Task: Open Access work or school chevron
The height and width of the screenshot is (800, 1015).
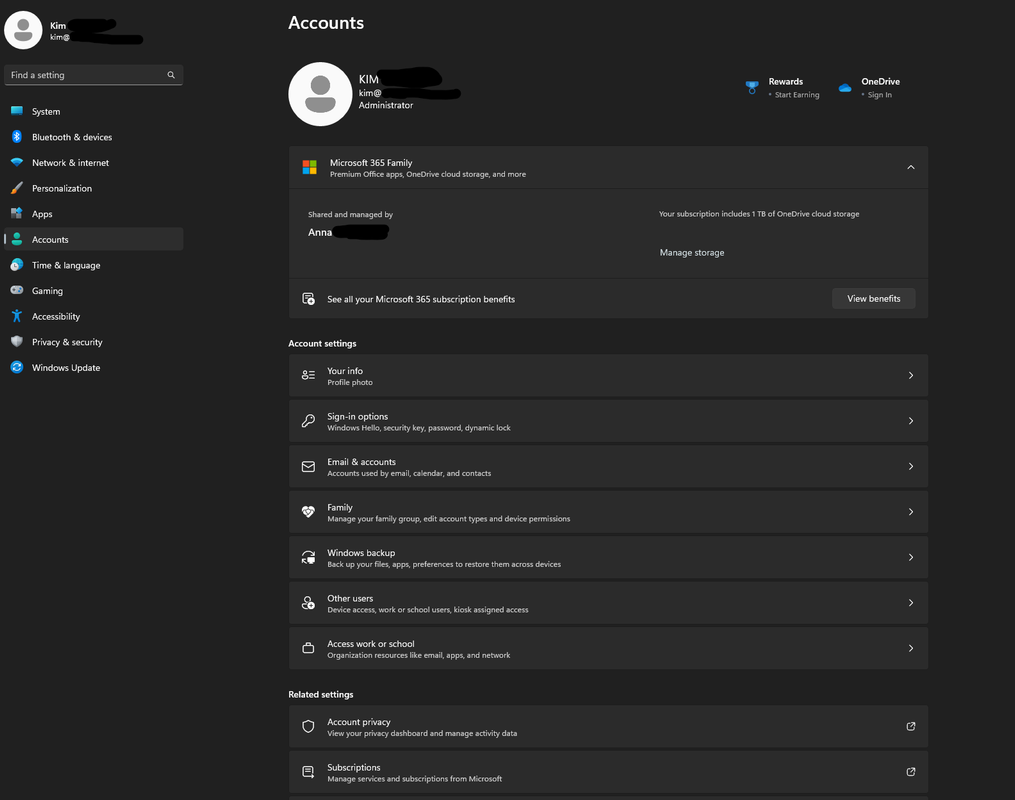Action: (911, 648)
